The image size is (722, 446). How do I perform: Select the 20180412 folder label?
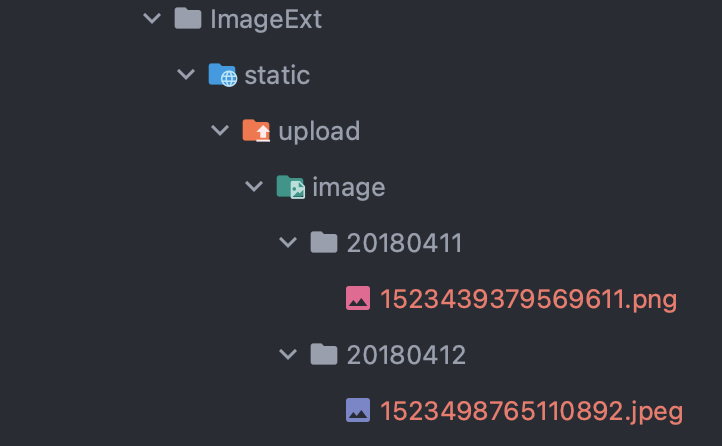(x=406, y=354)
